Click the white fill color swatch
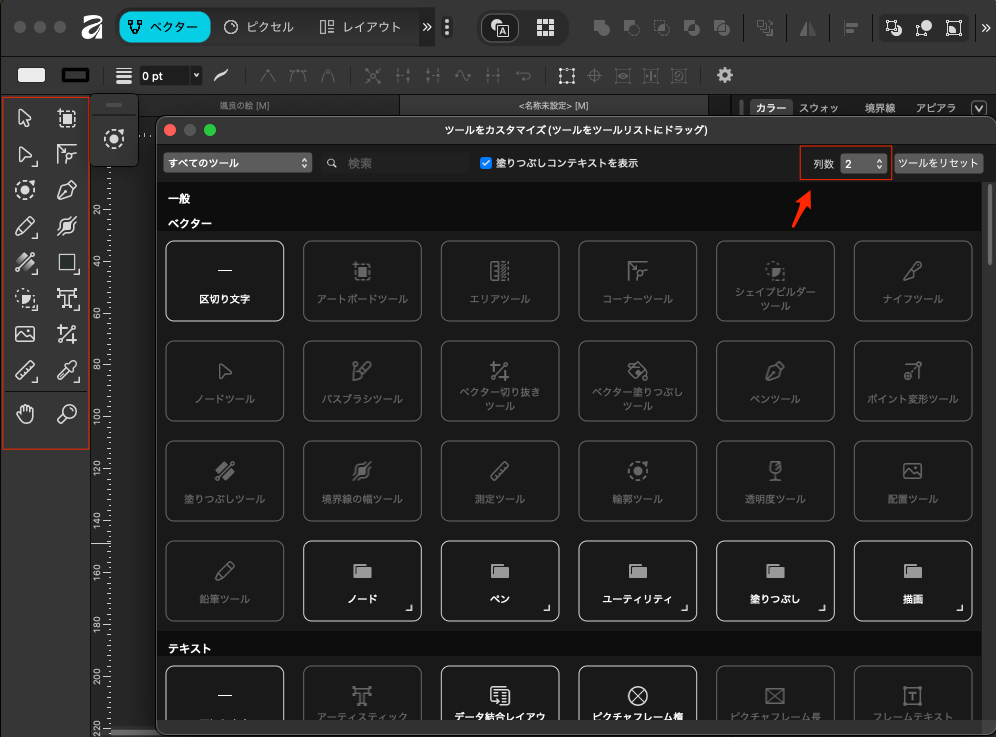 32,75
